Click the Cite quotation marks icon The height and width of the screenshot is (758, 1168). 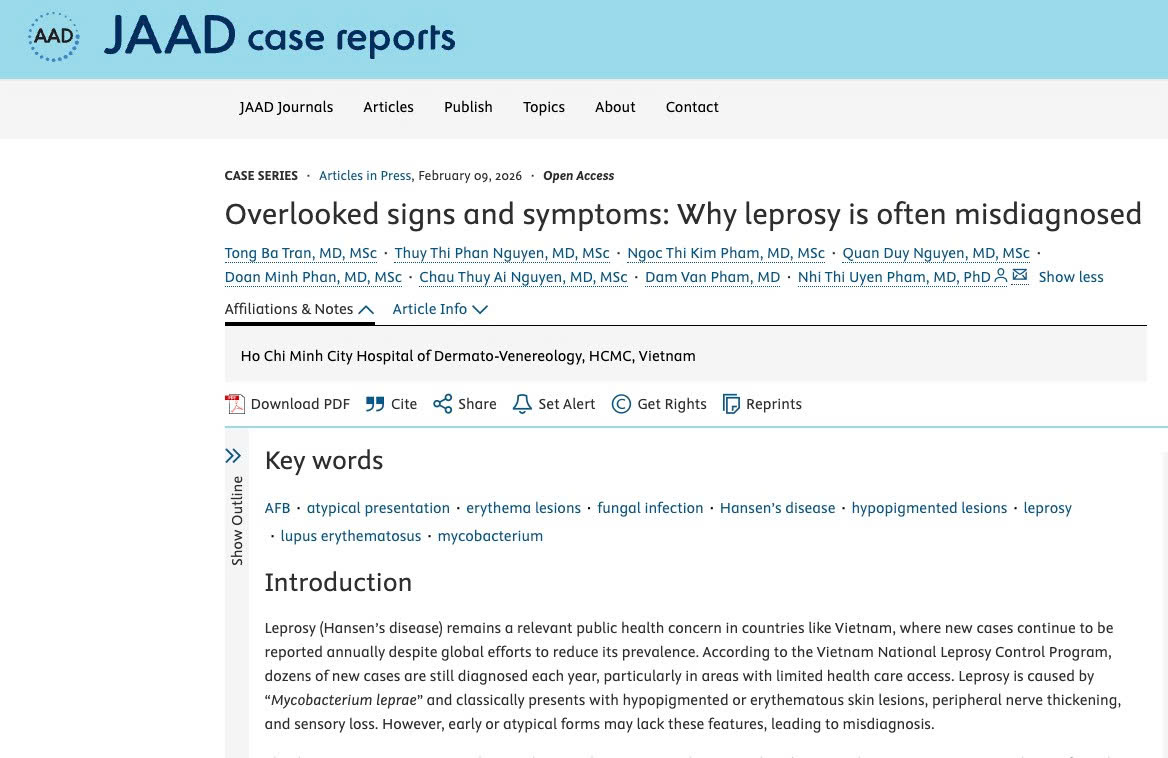375,404
